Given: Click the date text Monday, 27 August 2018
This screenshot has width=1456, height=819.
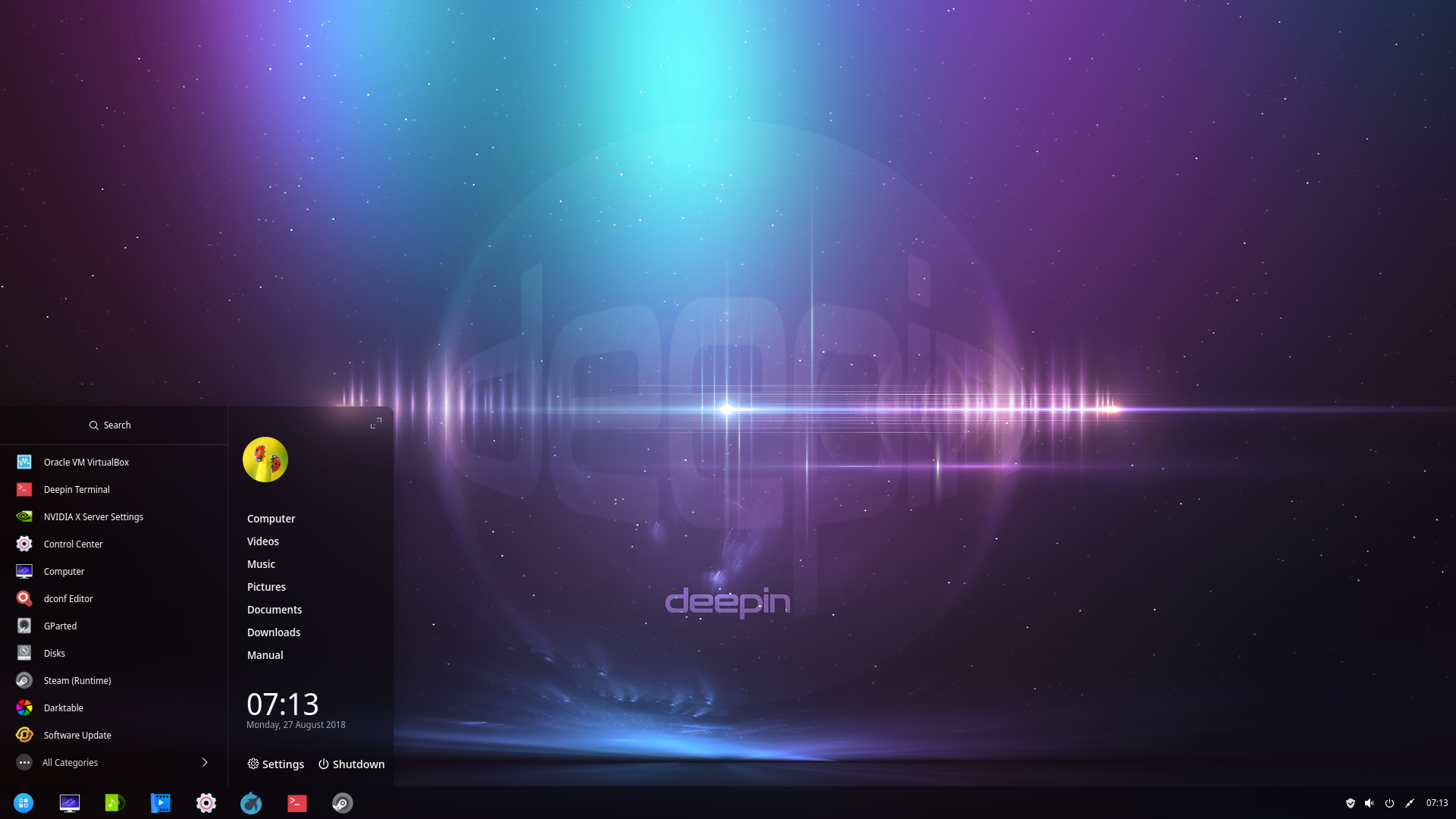Looking at the screenshot, I should coord(296,725).
